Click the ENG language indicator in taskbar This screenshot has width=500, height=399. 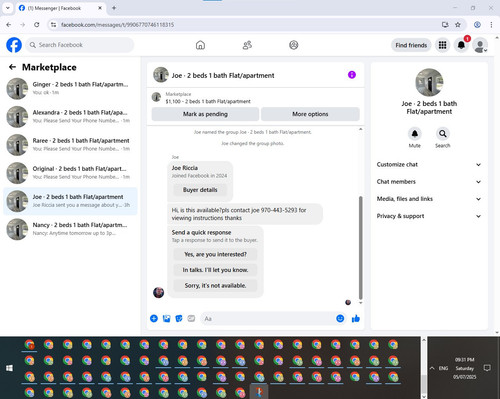pyautogui.click(x=443, y=368)
